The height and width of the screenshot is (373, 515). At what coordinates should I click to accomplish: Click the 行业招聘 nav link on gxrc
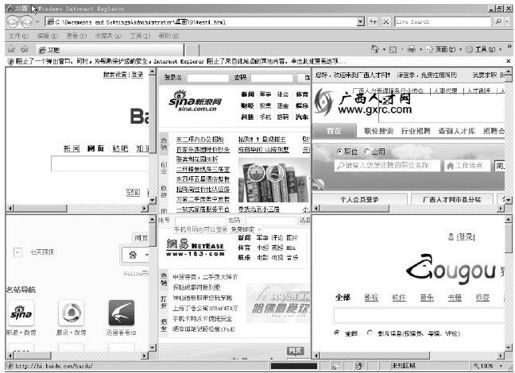click(415, 131)
